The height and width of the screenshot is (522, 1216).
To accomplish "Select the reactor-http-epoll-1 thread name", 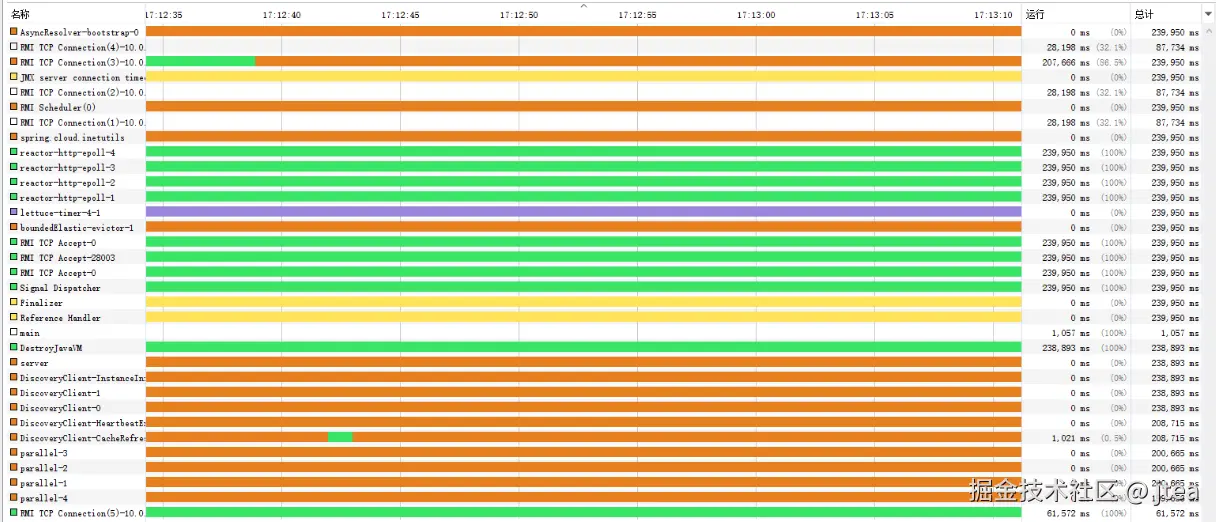I will [x=67, y=197].
